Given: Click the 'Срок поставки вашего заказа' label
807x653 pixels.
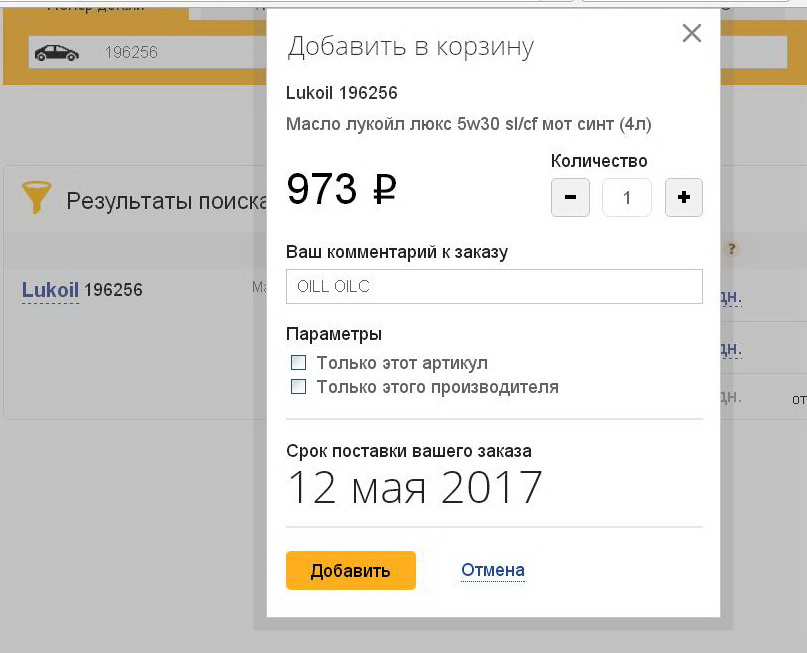Looking at the screenshot, I should (x=409, y=451).
